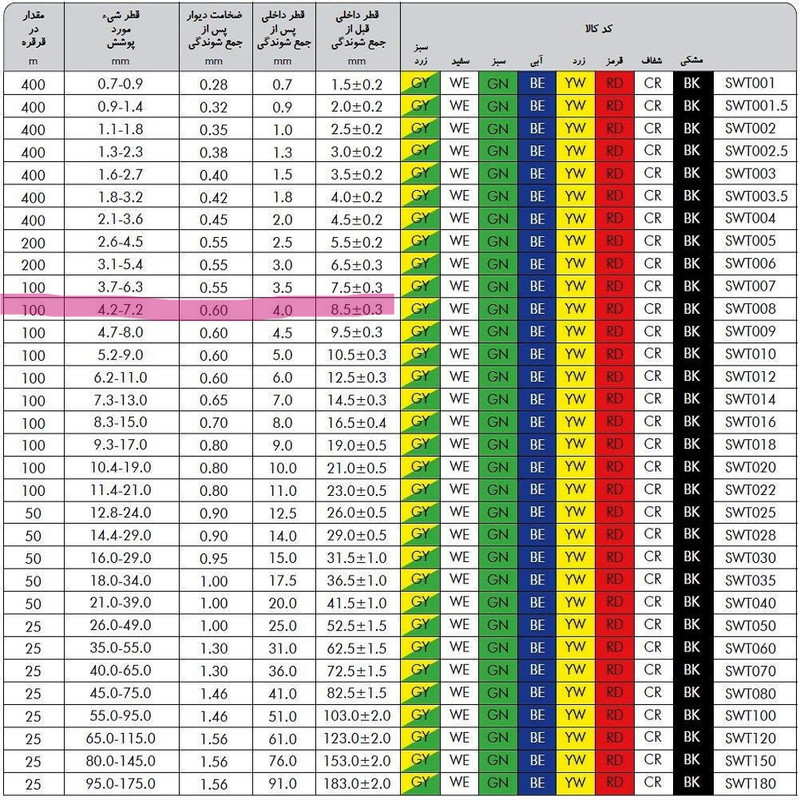800x800 pixels.
Task: Choose the clear CR cell for SWT030
Action: click(x=652, y=557)
